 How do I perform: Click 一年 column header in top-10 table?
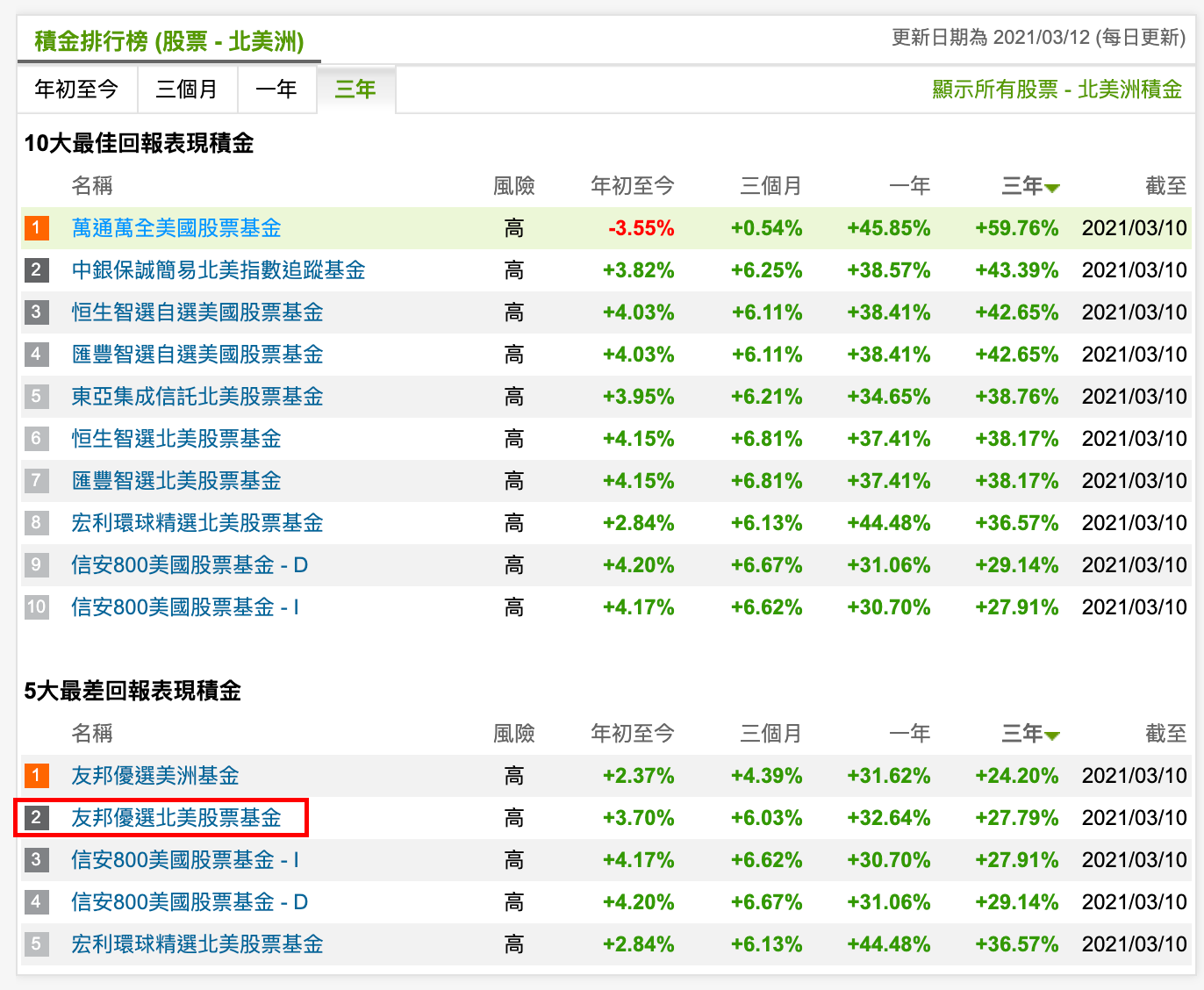(910, 186)
